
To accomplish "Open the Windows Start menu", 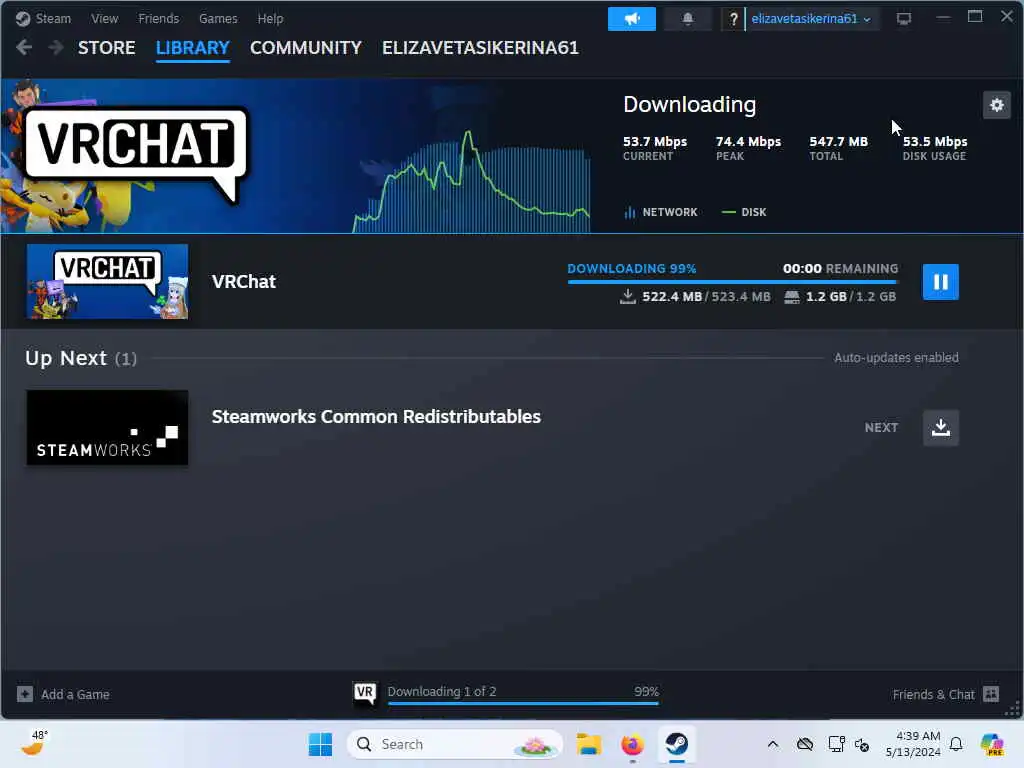I will [x=320, y=744].
